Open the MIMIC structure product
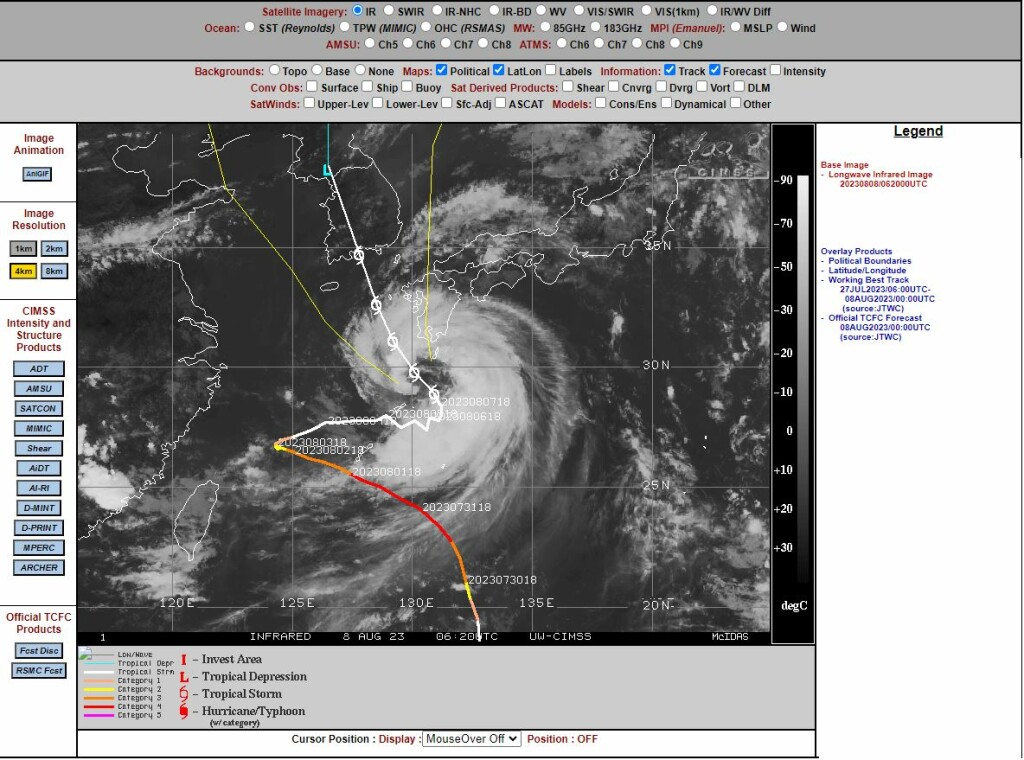 click(38, 429)
